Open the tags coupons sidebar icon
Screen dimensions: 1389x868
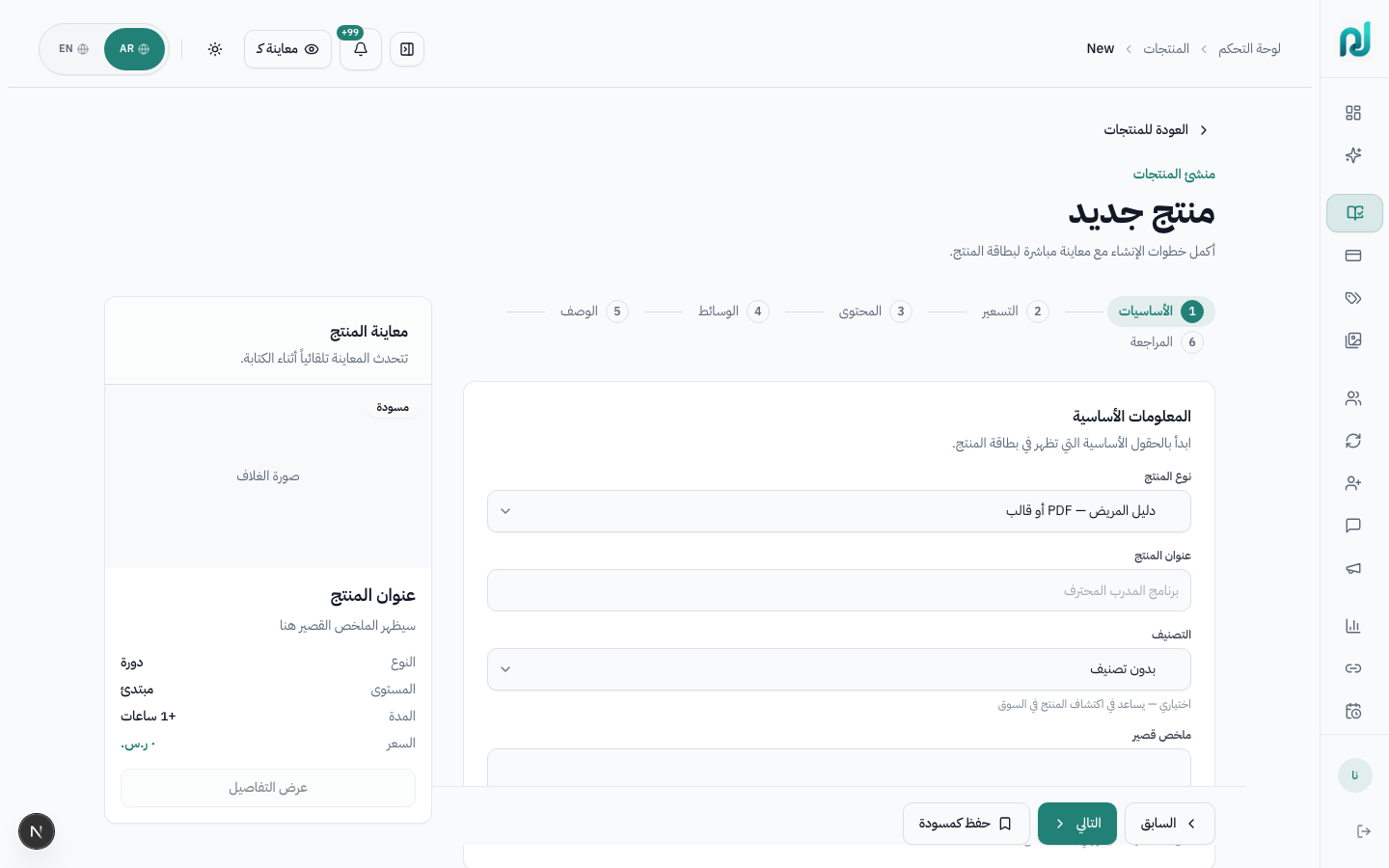tap(1353, 298)
